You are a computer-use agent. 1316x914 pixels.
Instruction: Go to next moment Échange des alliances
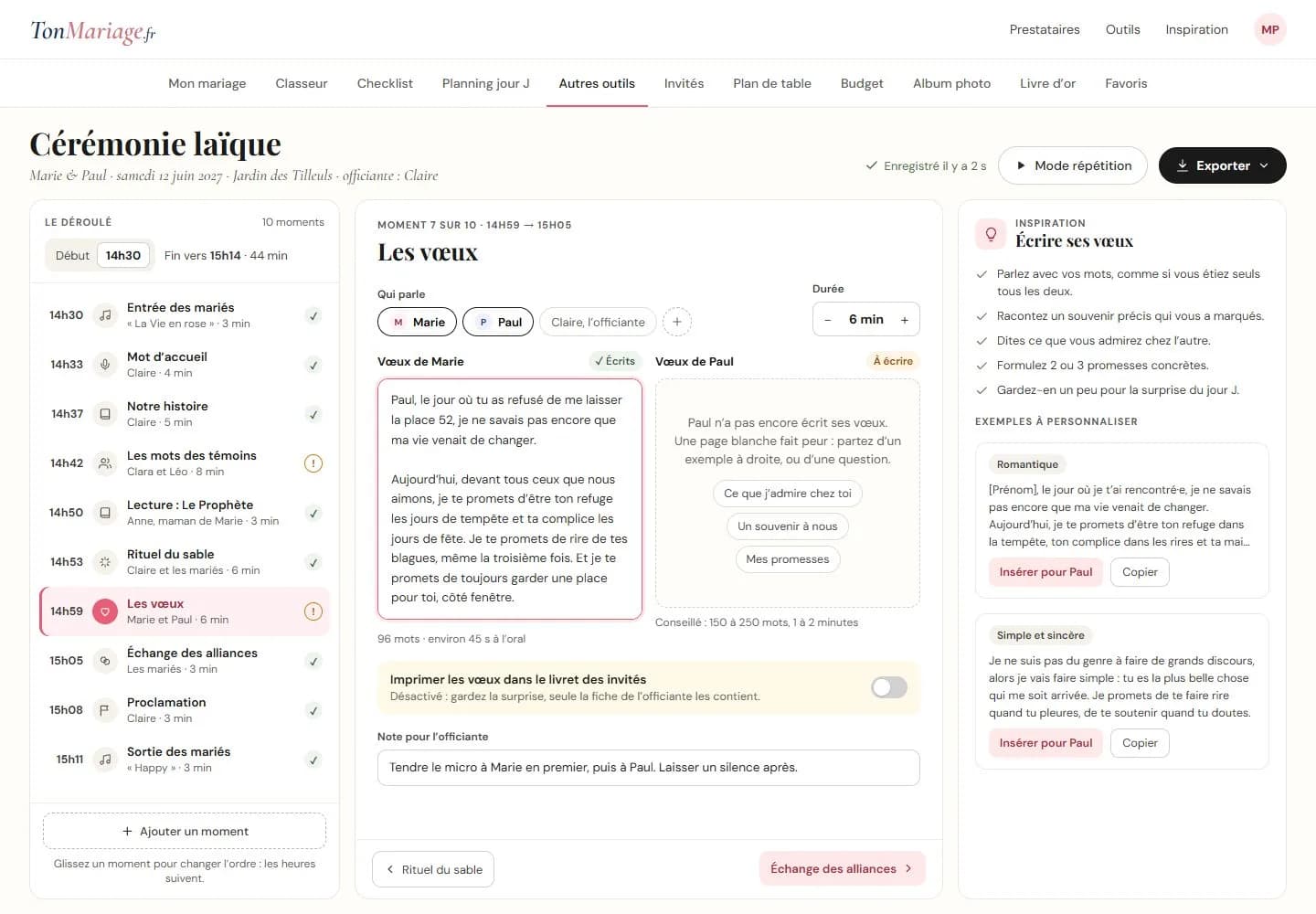[x=843, y=869]
